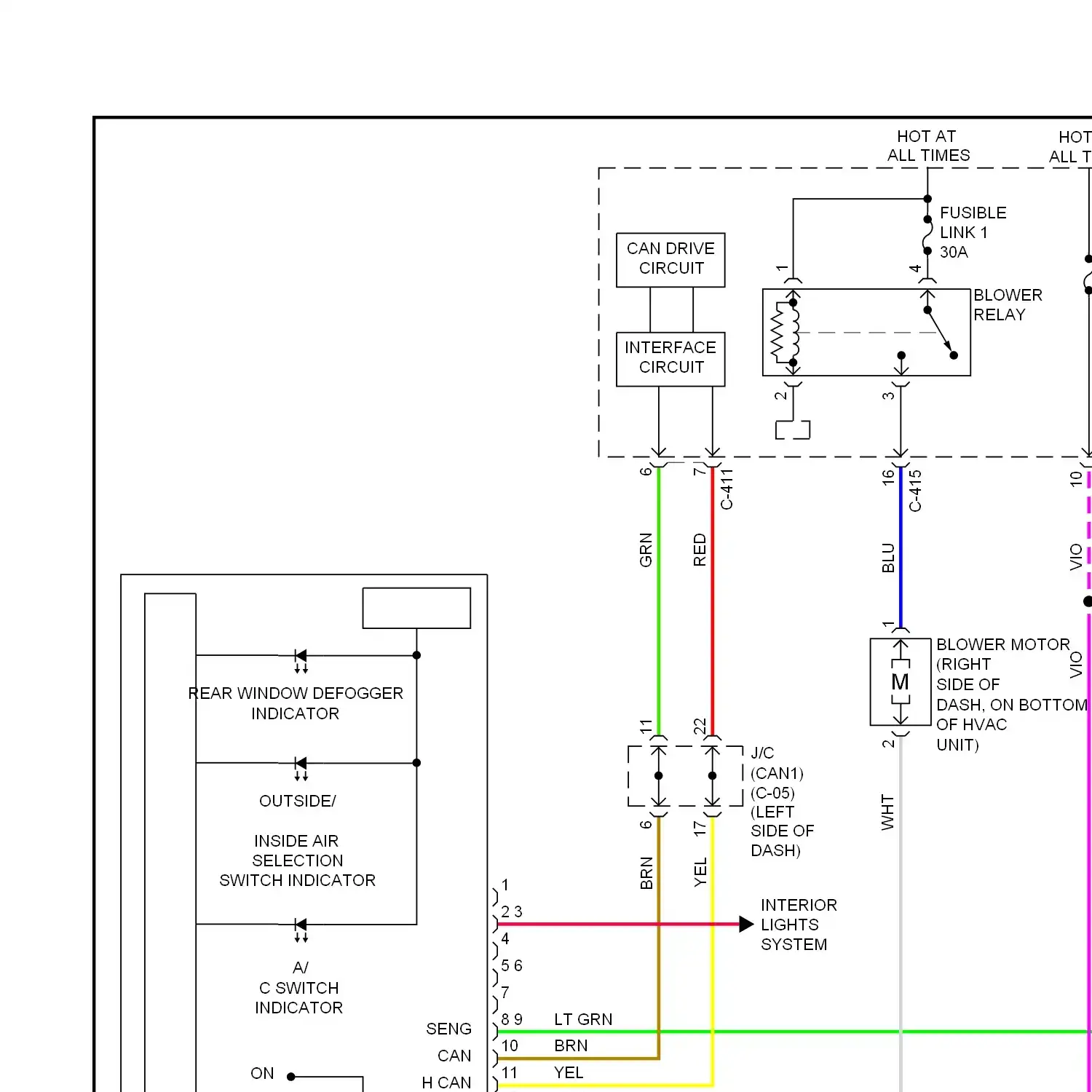Click the horizontal BRN label at pin 10
1092x1092 pixels.
pos(571,1045)
